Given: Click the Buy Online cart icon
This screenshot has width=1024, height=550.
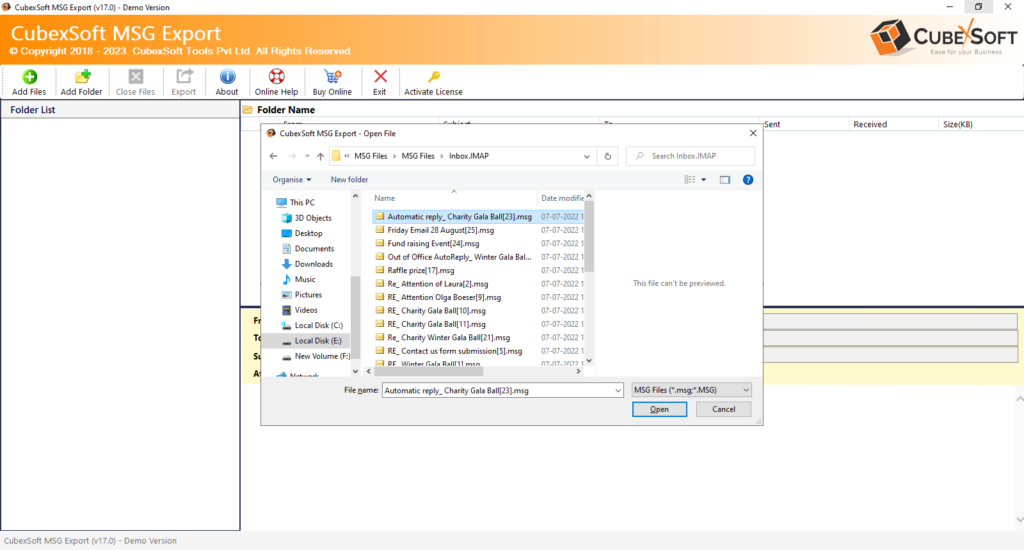Looking at the screenshot, I should coord(332,76).
